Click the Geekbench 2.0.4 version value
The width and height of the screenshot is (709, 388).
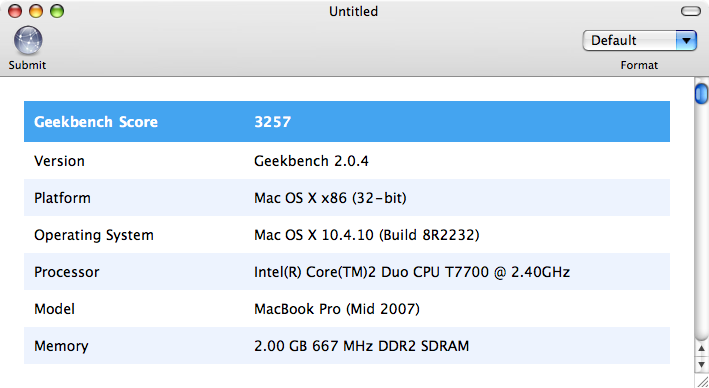tap(311, 161)
